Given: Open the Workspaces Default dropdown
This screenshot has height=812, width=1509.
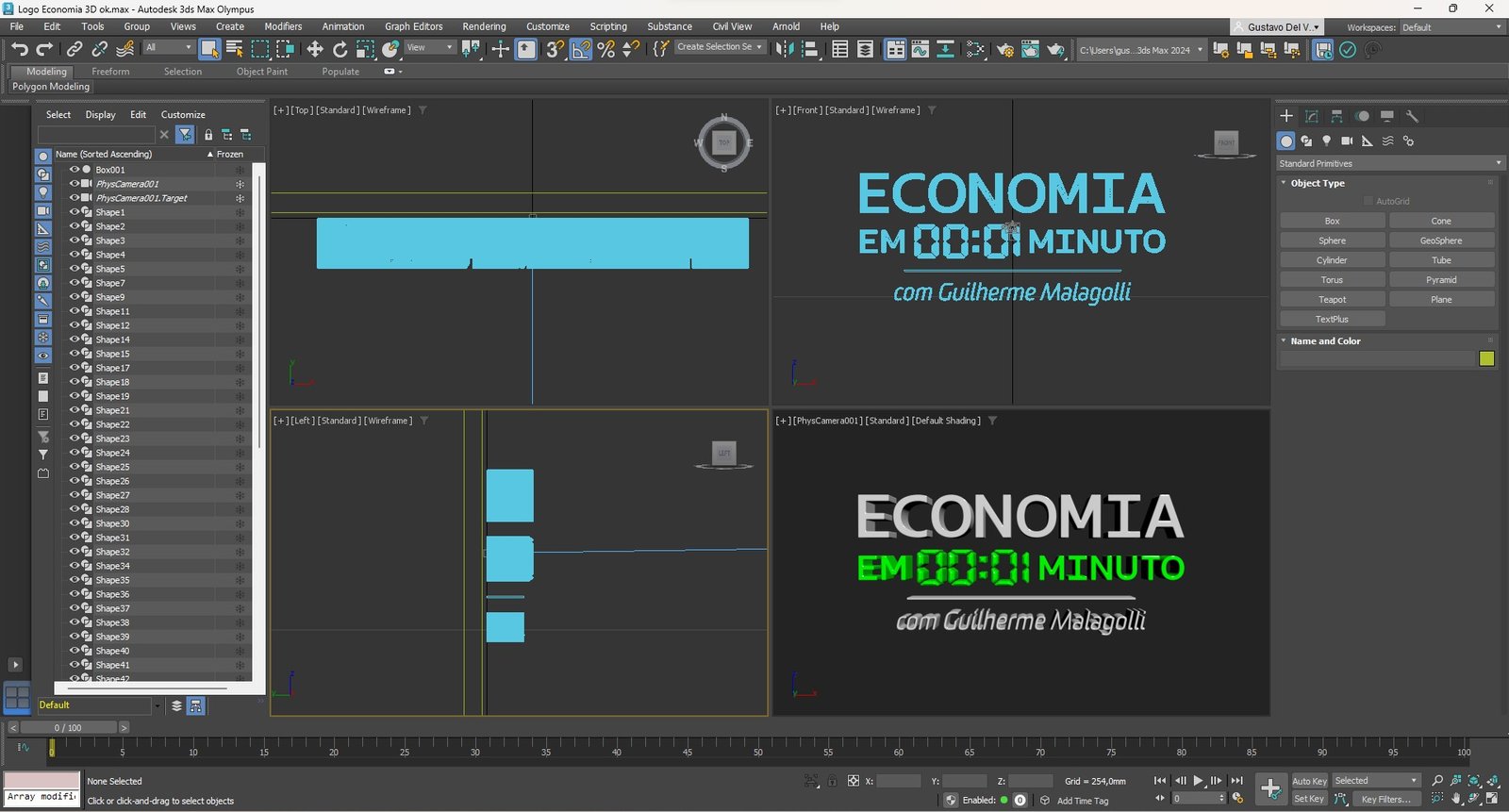Looking at the screenshot, I should click(x=1451, y=27).
